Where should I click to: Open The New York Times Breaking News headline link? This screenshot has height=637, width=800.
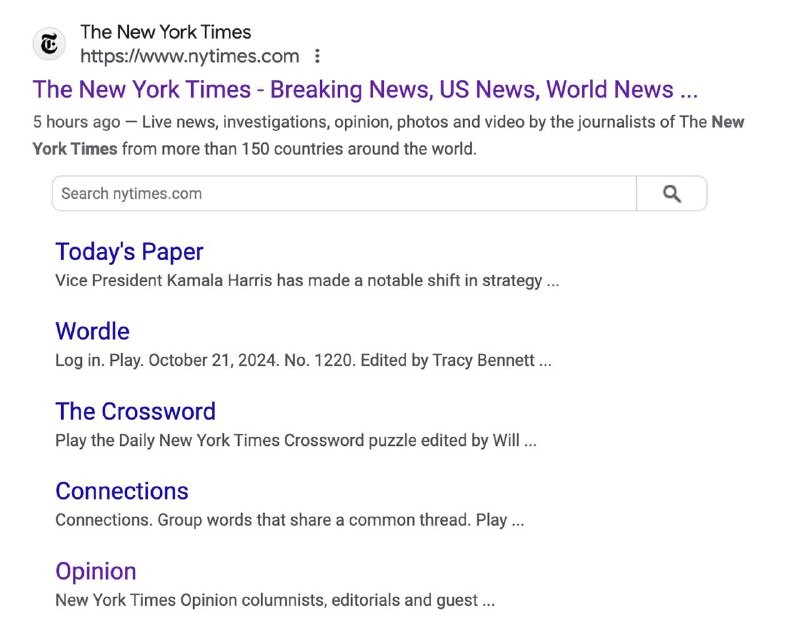coord(365,89)
